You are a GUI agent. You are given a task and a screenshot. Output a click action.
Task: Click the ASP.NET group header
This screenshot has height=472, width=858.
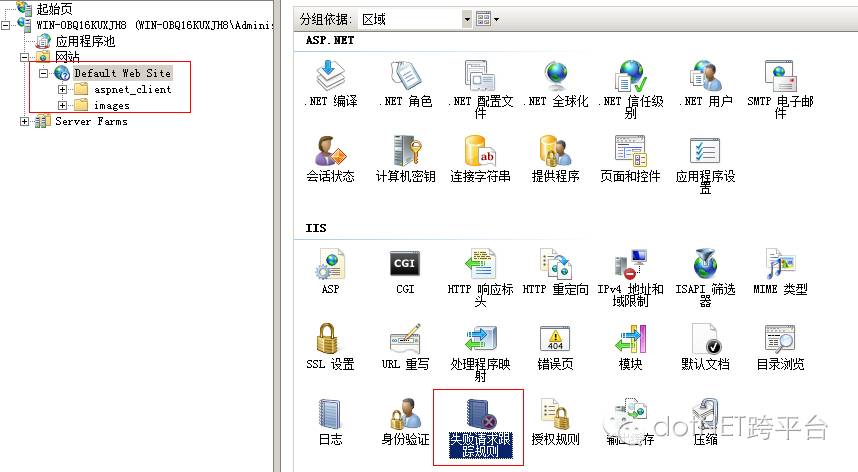pyautogui.click(x=329, y=40)
